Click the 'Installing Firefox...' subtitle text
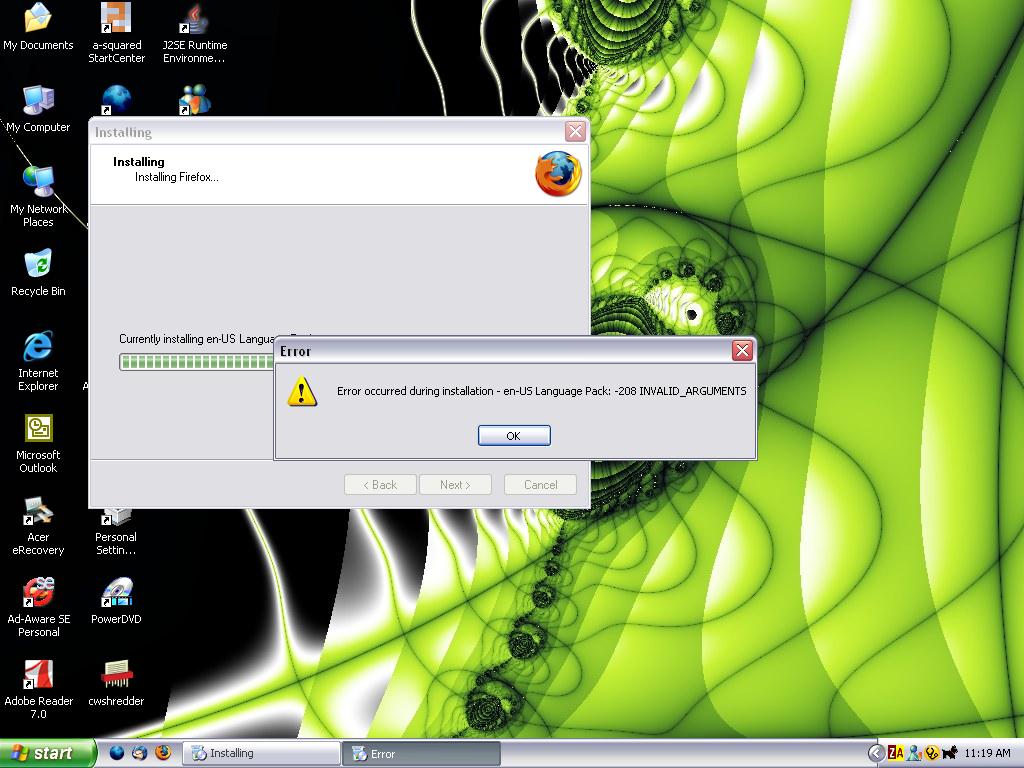Image resolution: width=1024 pixels, height=768 pixels. tap(176, 177)
